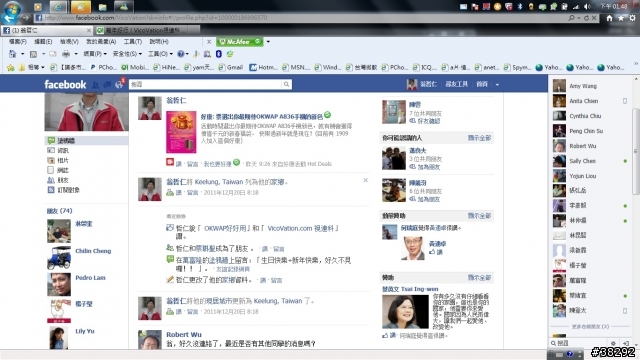640x360 pixels.
Task: Open the 工具(O) command bar dropdown
Action: (x=160, y=54)
